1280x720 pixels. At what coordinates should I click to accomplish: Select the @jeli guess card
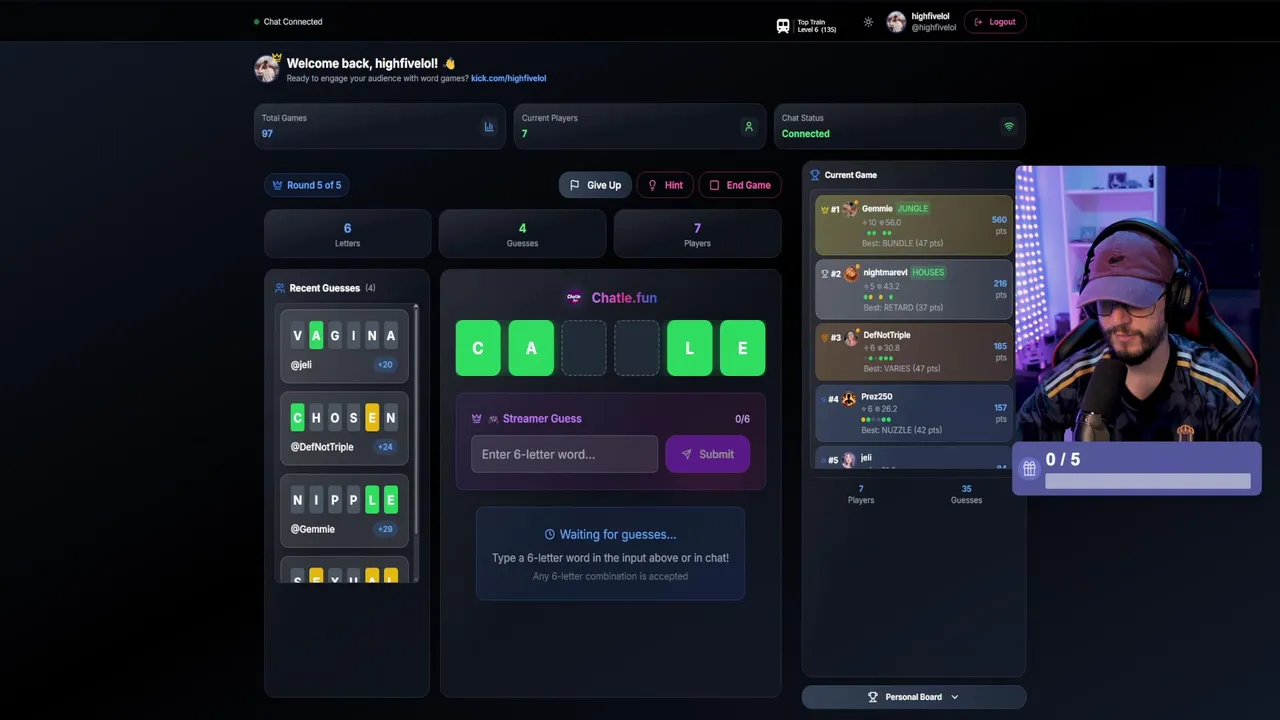coord(344,346)
